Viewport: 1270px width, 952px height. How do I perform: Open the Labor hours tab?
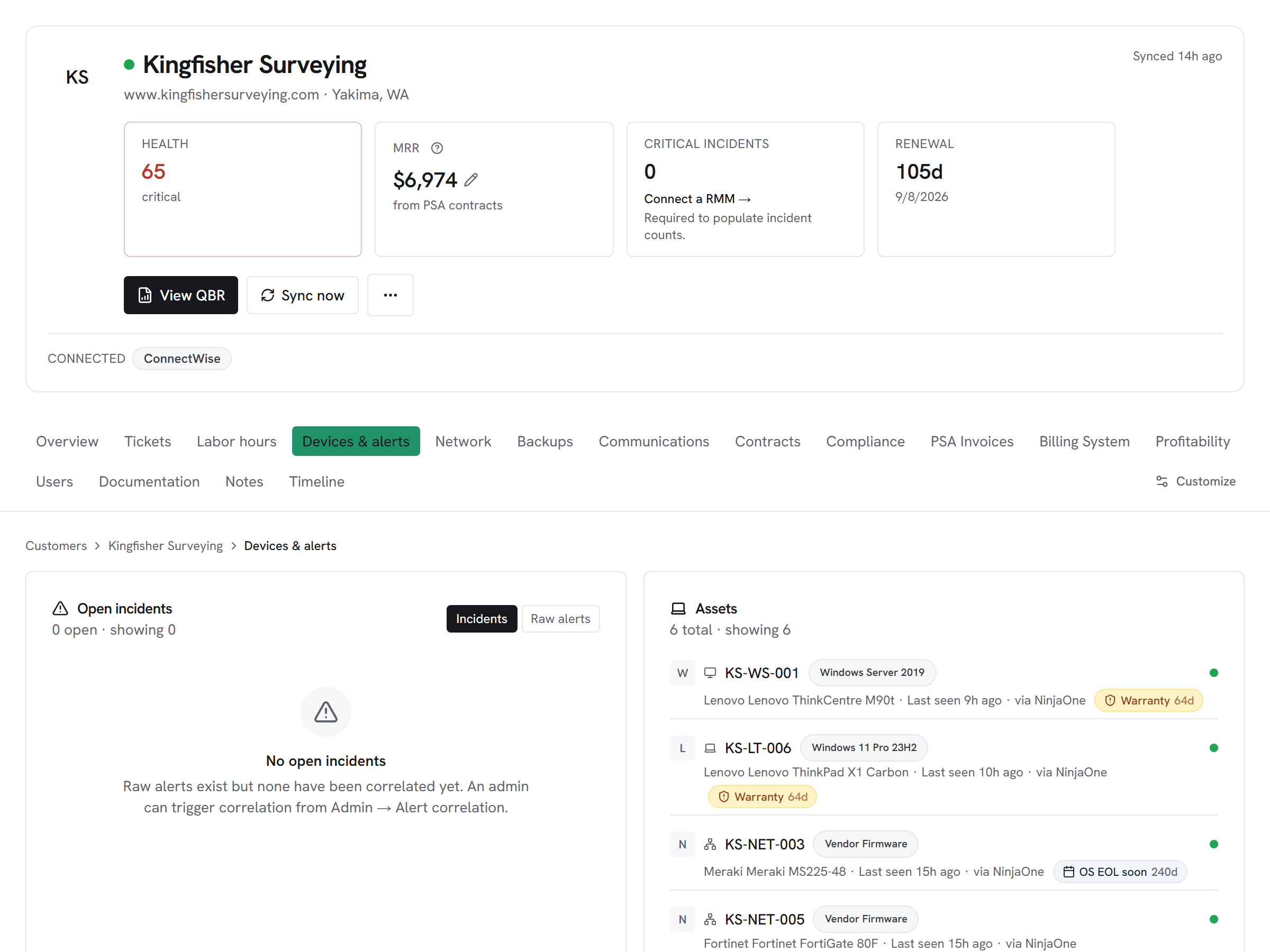pos(237,441)
